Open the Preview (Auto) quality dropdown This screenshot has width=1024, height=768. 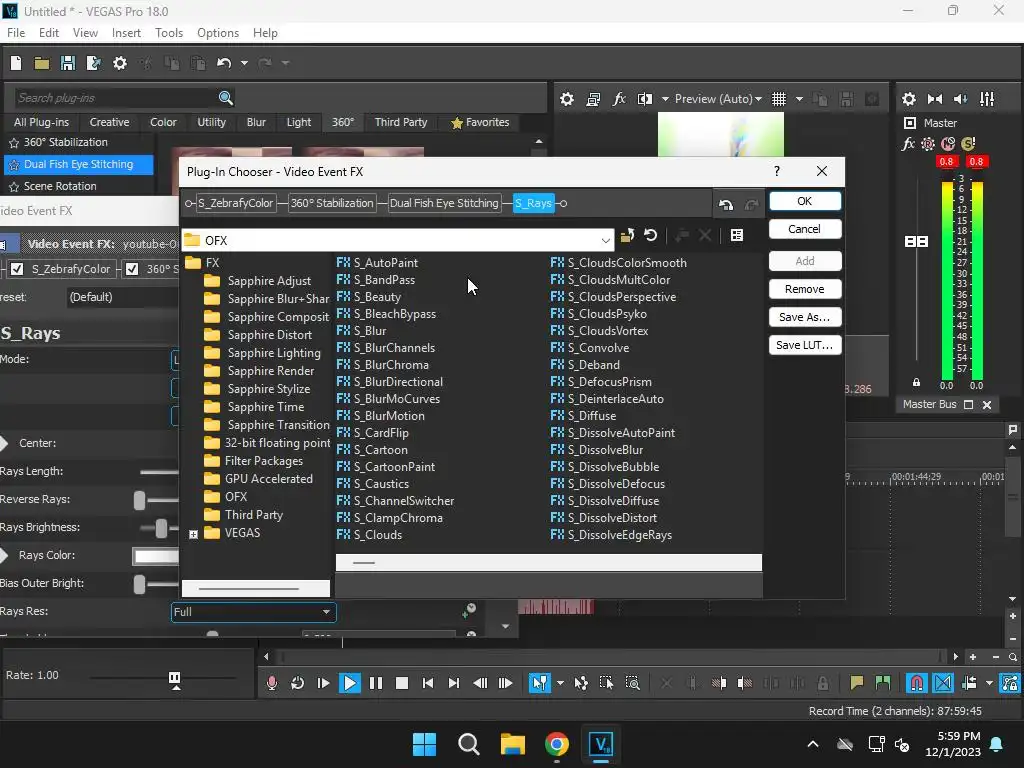click(x=718, y=99)
